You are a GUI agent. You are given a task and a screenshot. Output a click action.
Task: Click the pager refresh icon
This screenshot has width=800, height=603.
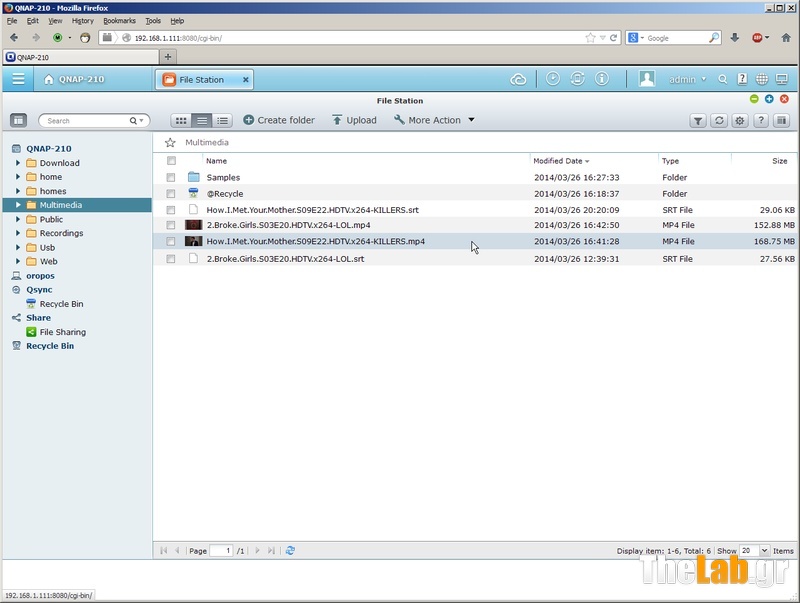click(290, 550)
